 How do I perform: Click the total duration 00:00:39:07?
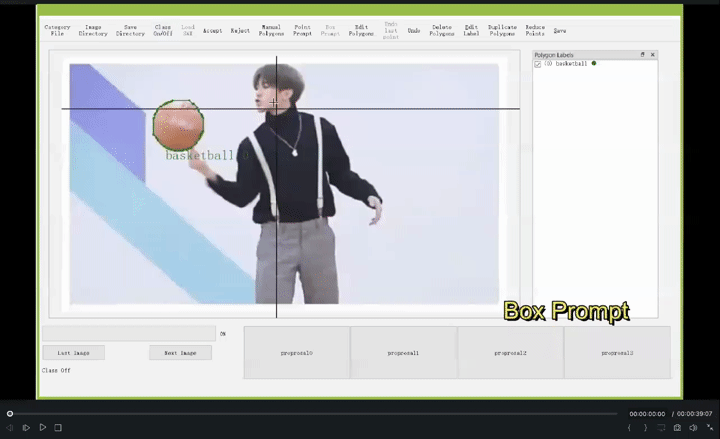[694, 414]
